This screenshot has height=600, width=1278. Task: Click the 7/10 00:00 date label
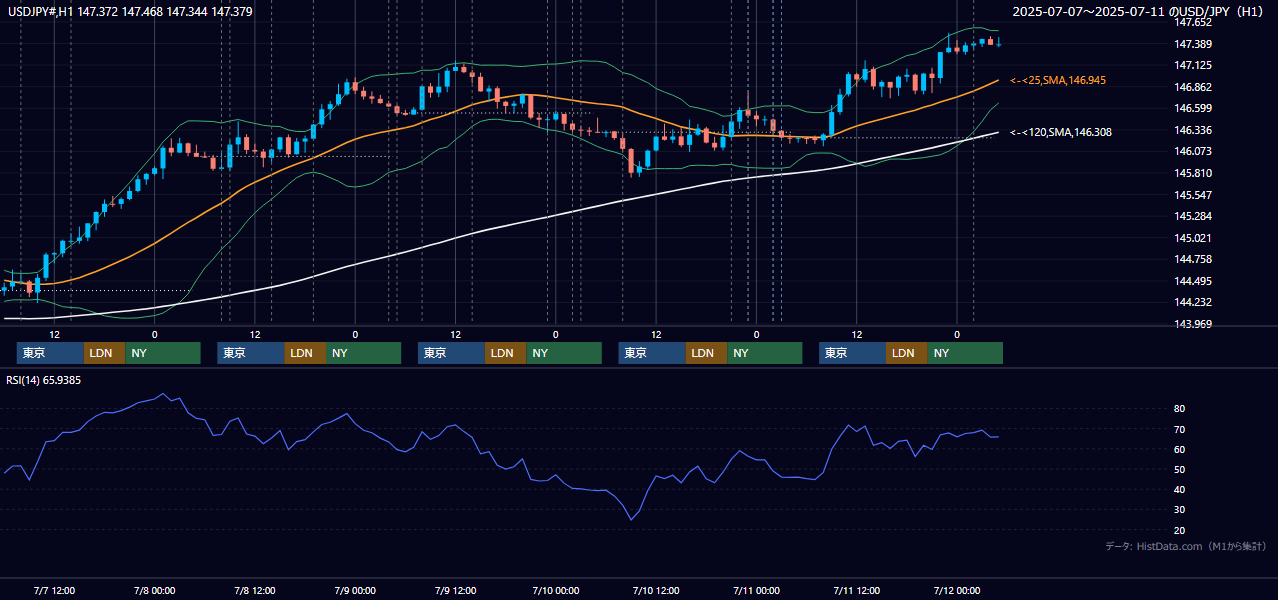pos(555,590)
